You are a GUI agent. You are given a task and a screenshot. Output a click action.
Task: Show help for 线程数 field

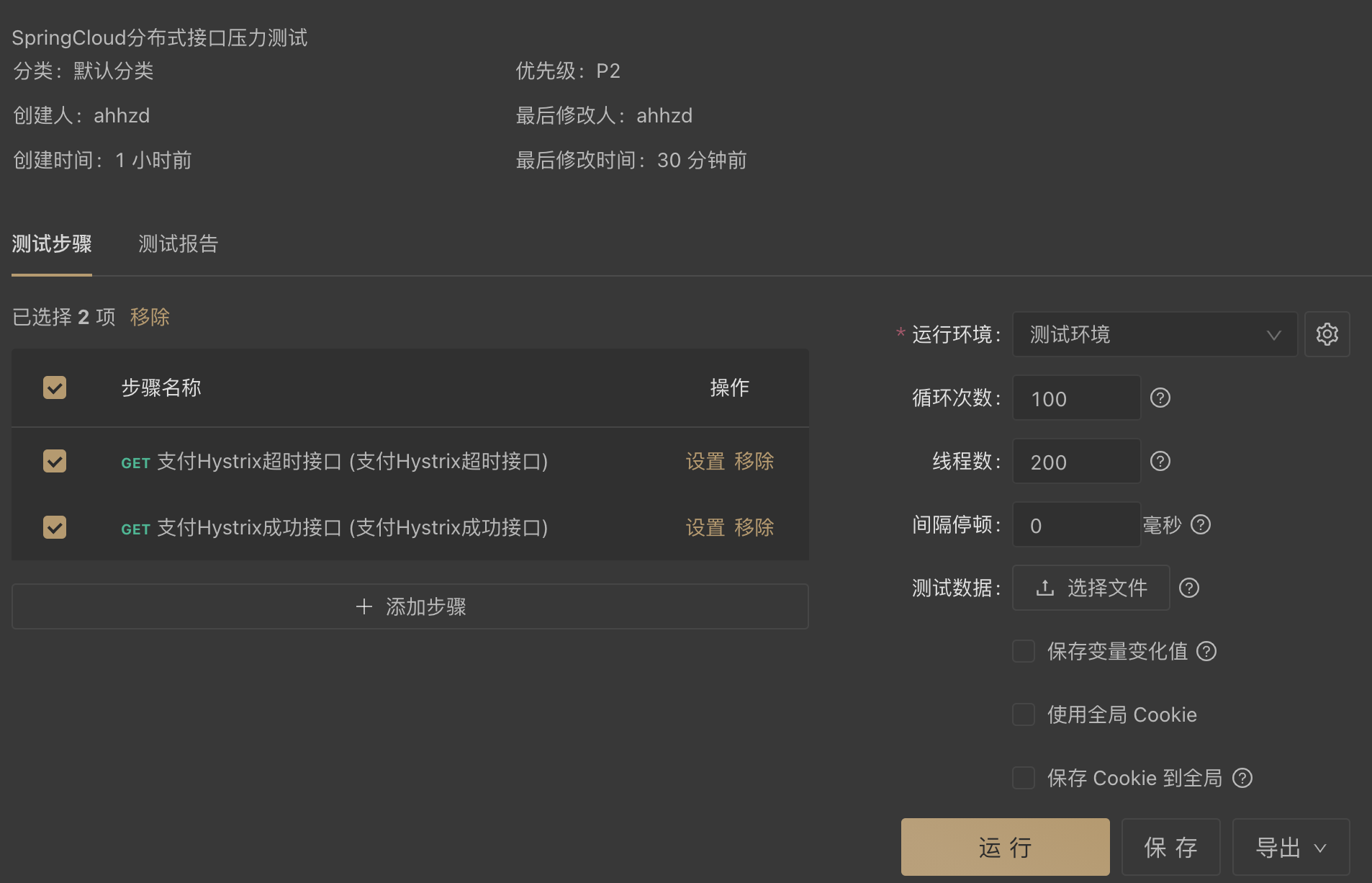(1160, 461)
